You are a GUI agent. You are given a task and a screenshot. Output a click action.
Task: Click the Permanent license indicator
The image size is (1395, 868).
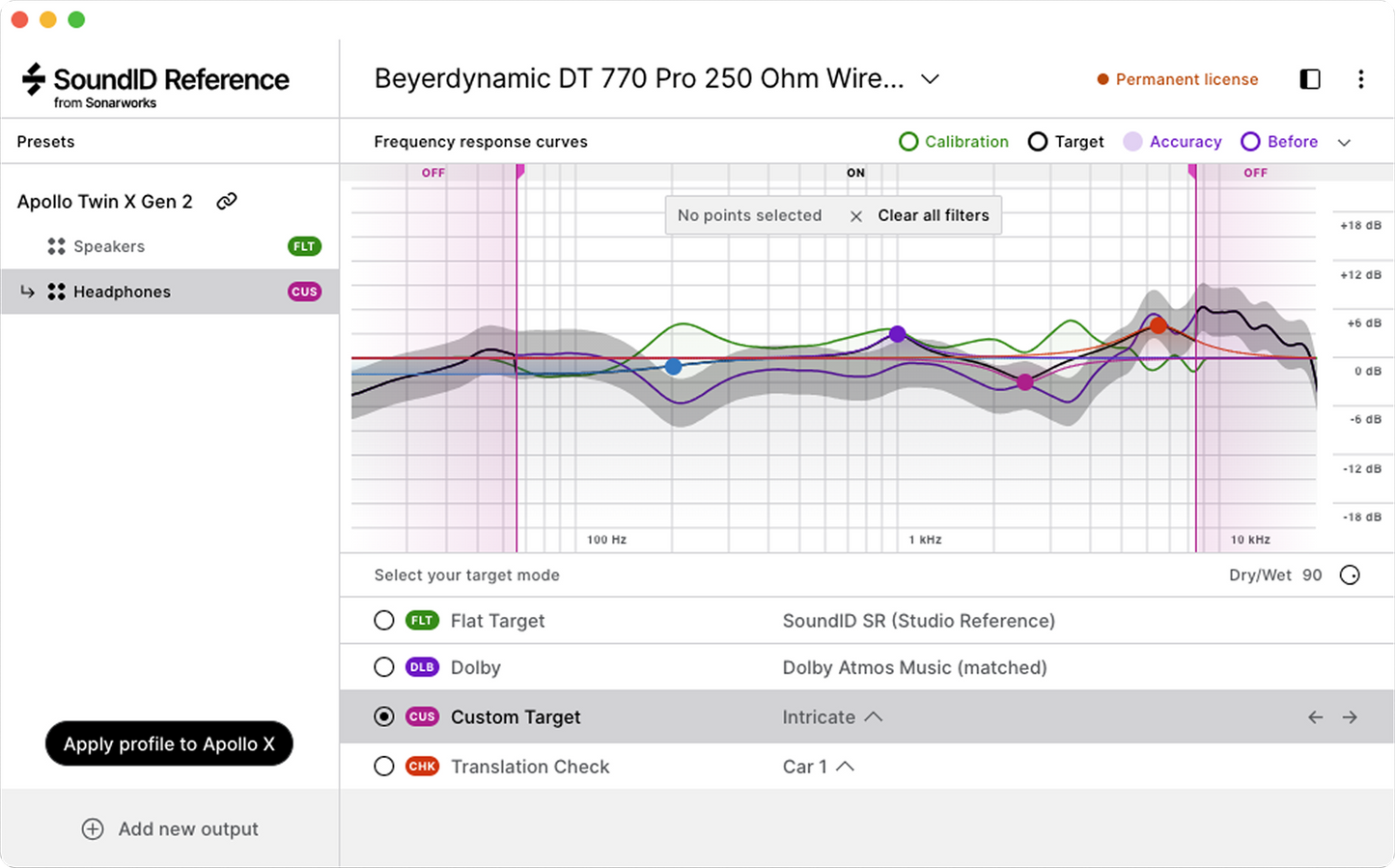[x=1178, y=79]
